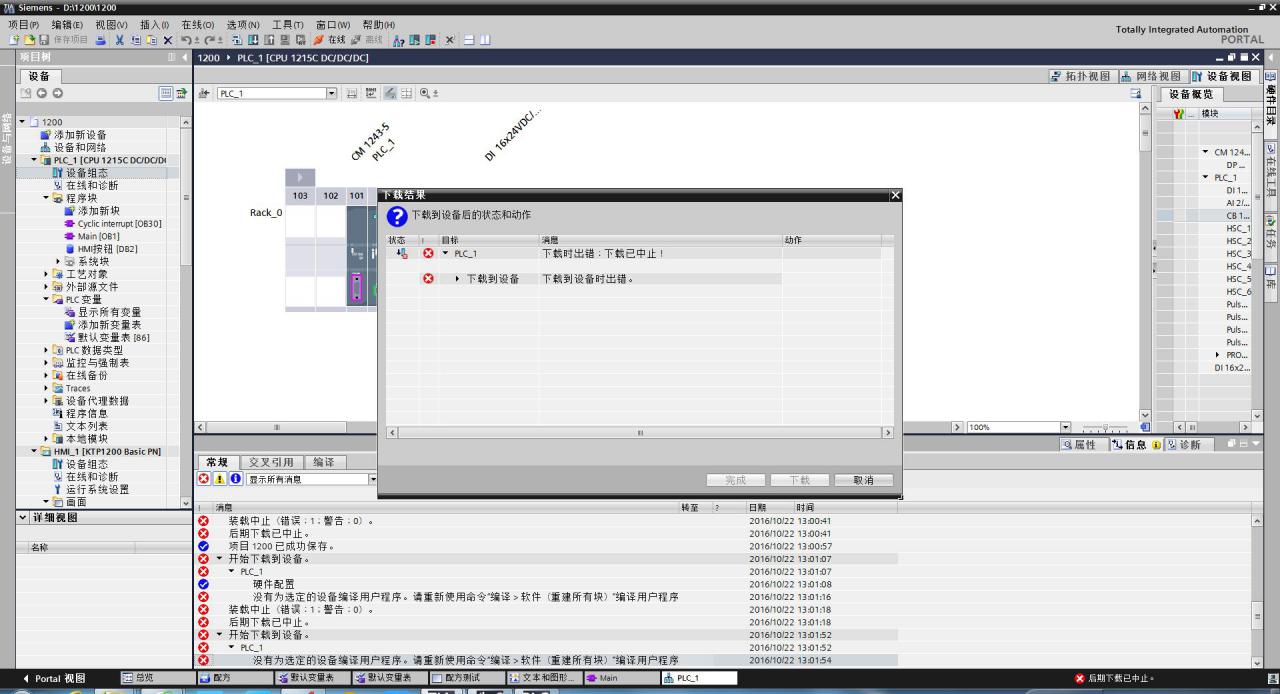Click the delete X icon in the toolbar
Image resolution: width=1280 pixels, height=694 pixels.
click(167, 39)
